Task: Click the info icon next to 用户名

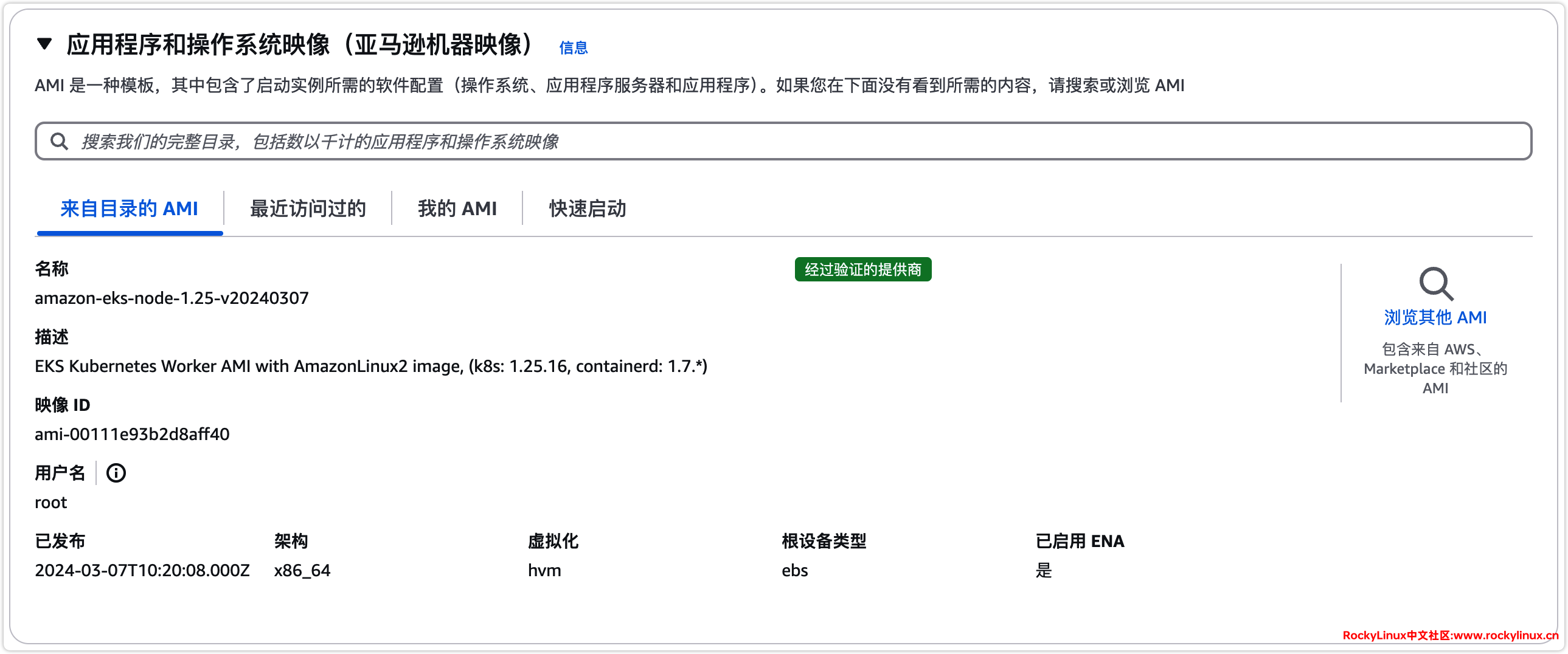Action: tap(116, 473)
